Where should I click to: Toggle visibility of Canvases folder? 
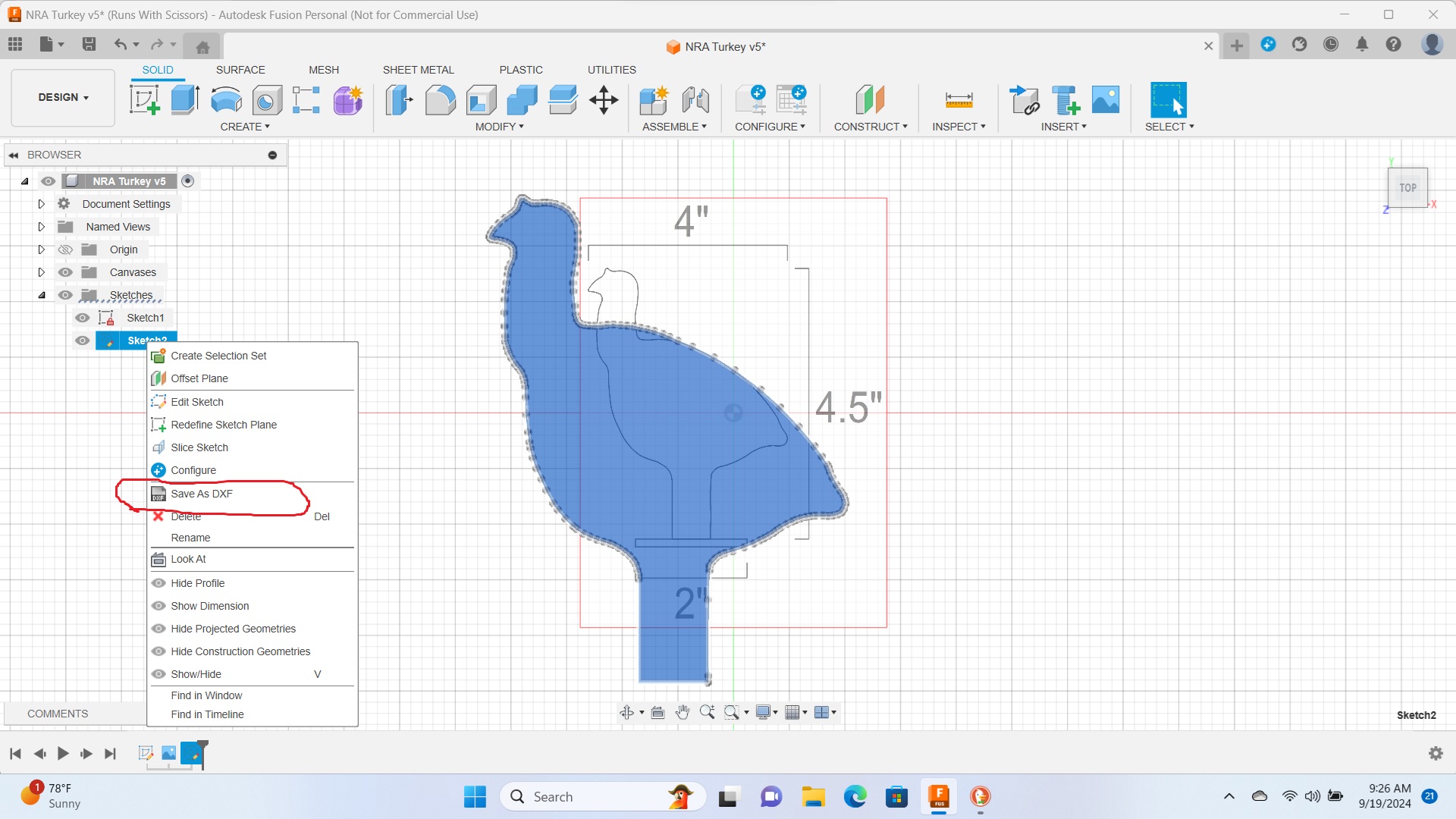65,272
